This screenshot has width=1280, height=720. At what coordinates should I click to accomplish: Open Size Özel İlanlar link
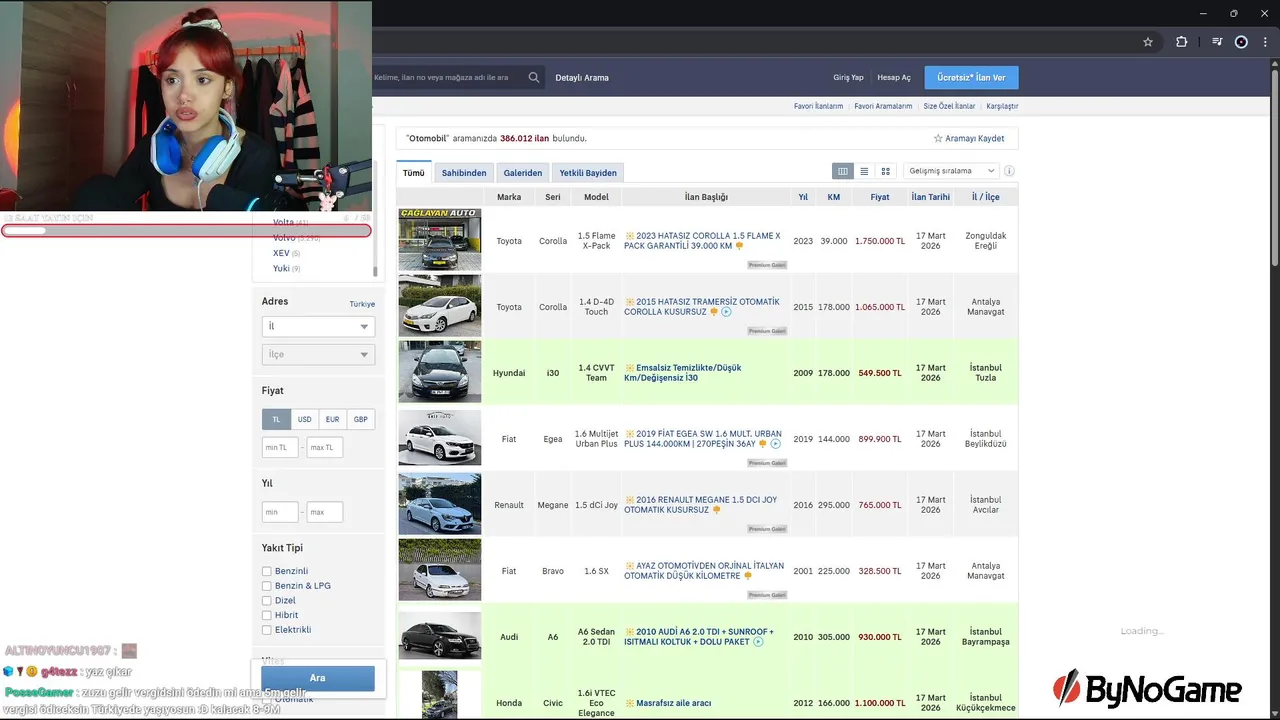point(949,106)
